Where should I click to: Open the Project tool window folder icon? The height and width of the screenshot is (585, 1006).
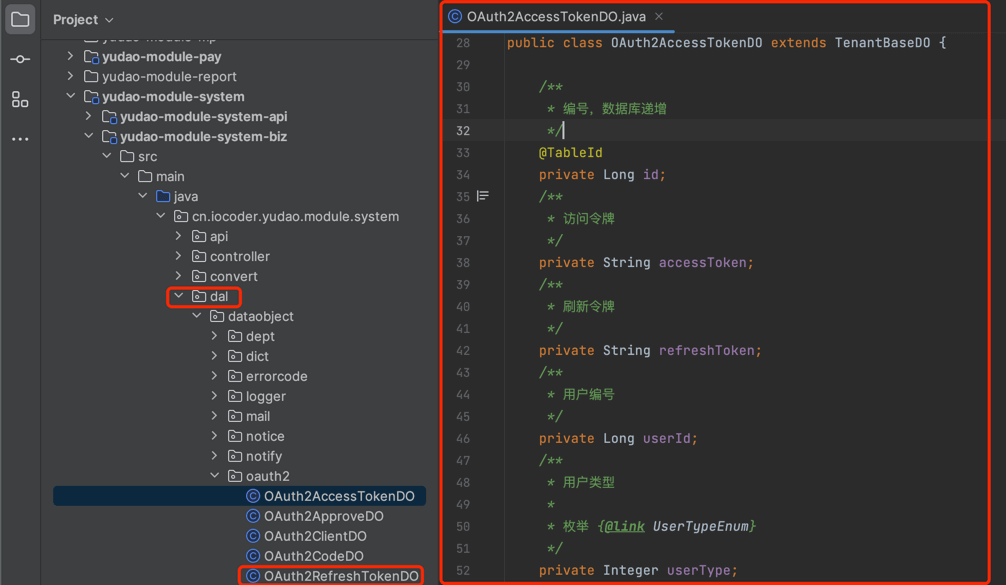pyautogui.click(x=20, y=20)
